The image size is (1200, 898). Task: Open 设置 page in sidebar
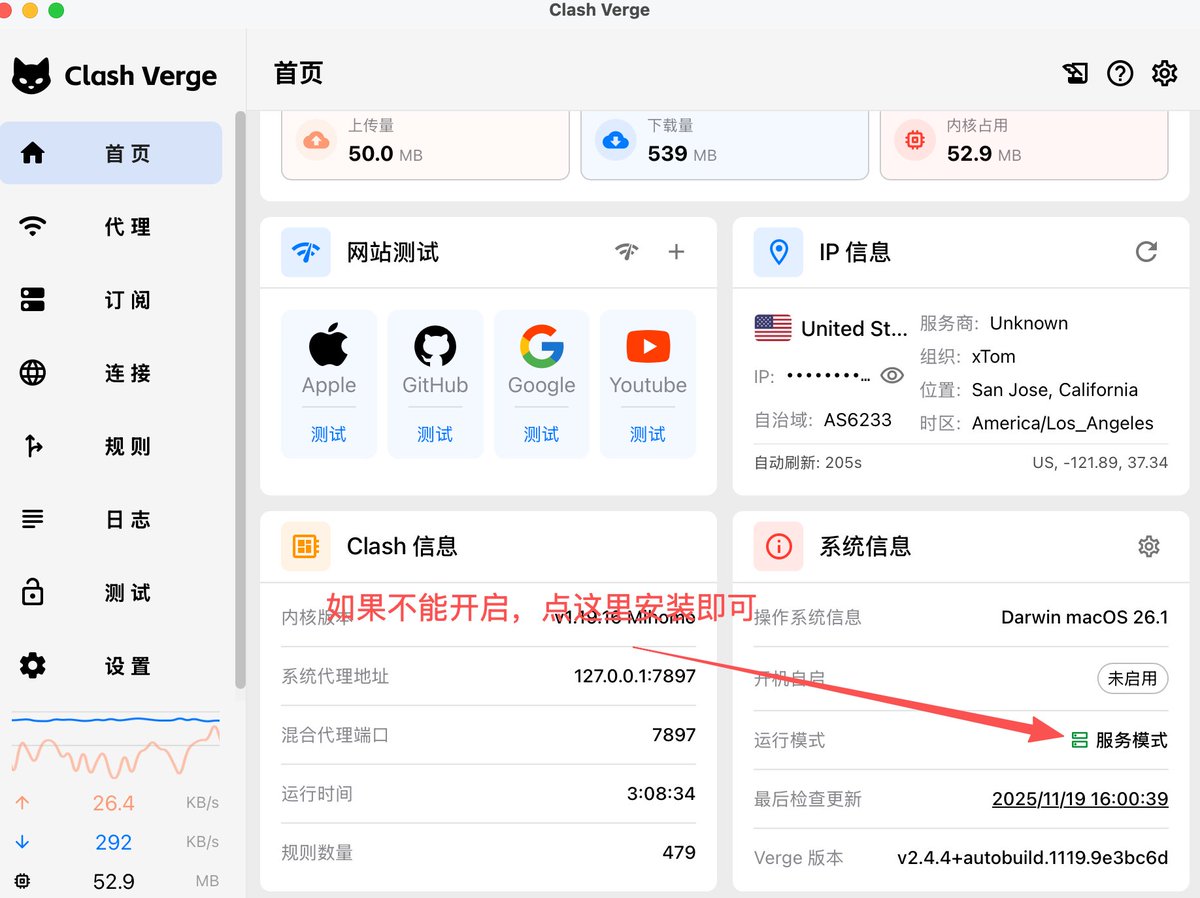[x=111, y=665]
